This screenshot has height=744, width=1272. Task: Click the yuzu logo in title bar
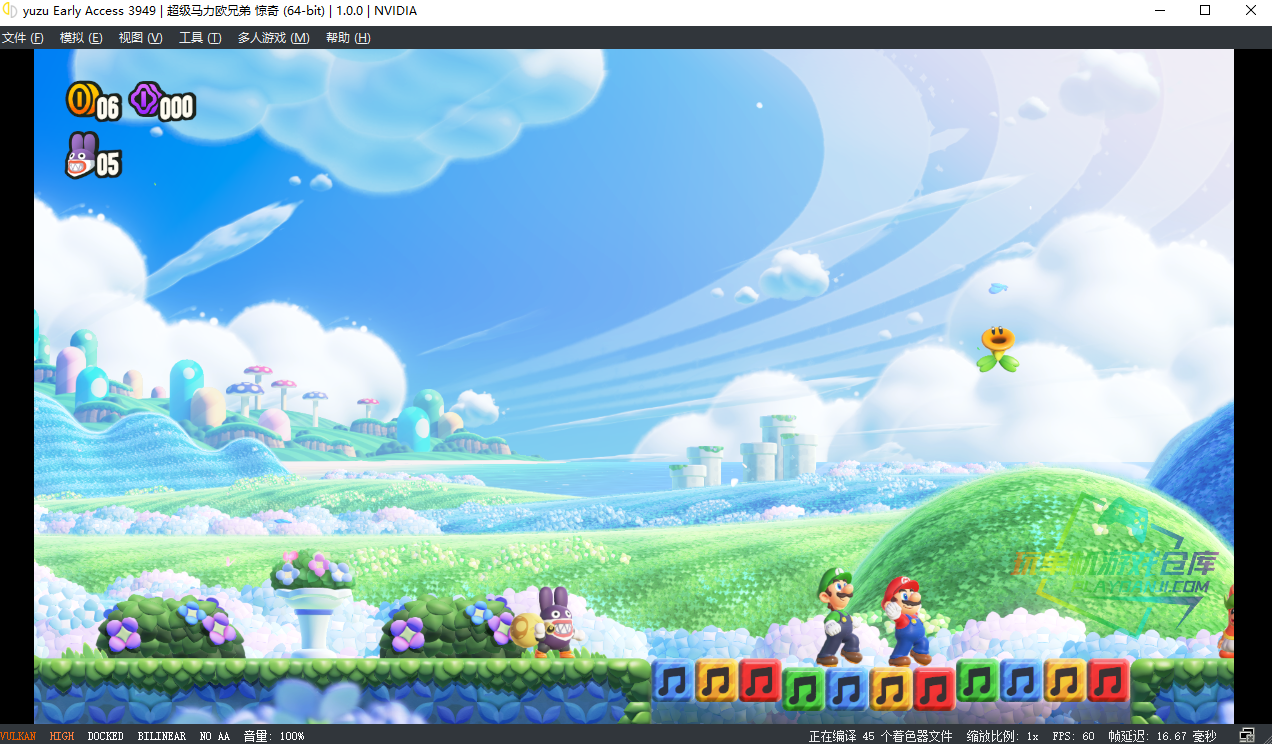10,11
